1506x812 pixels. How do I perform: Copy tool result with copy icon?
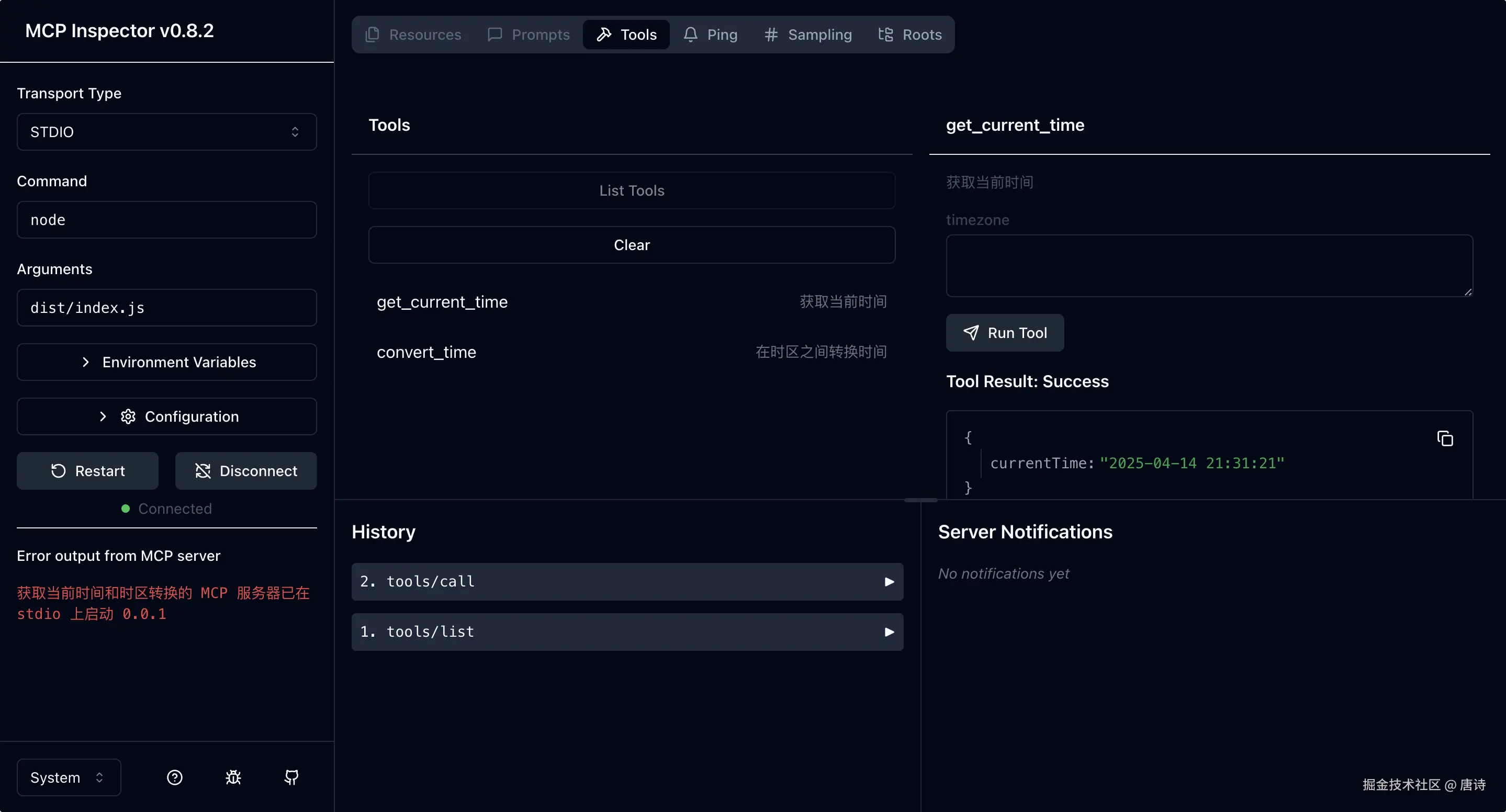tap(1445, 438)
